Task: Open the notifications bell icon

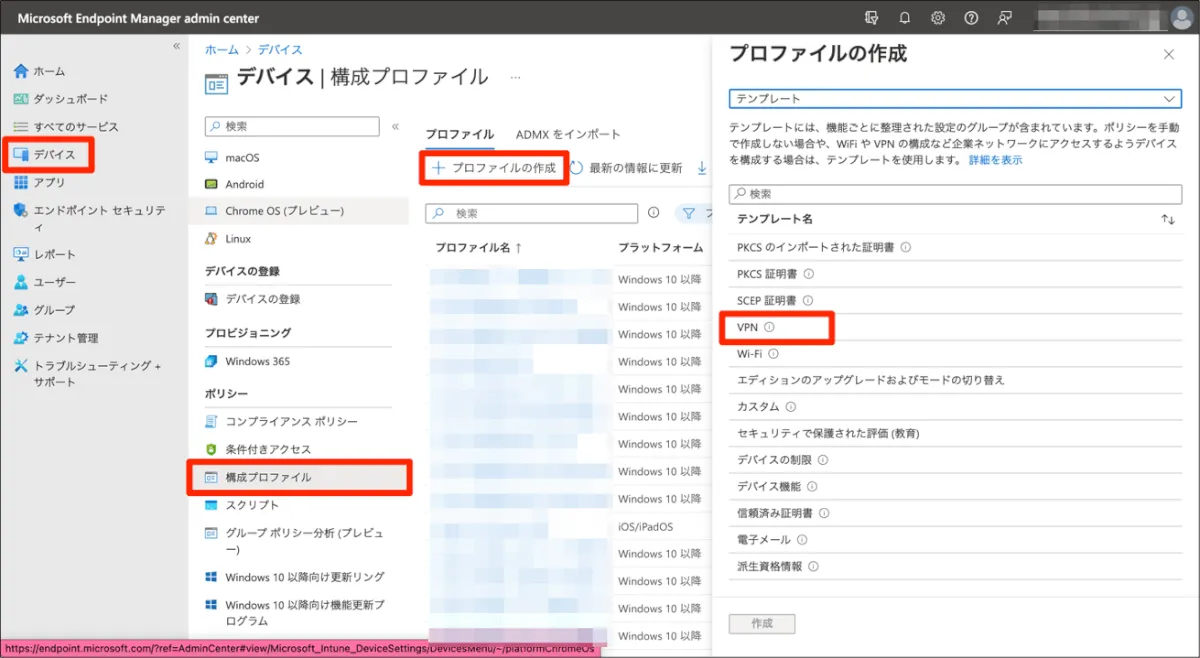Action: coord(905,18)
